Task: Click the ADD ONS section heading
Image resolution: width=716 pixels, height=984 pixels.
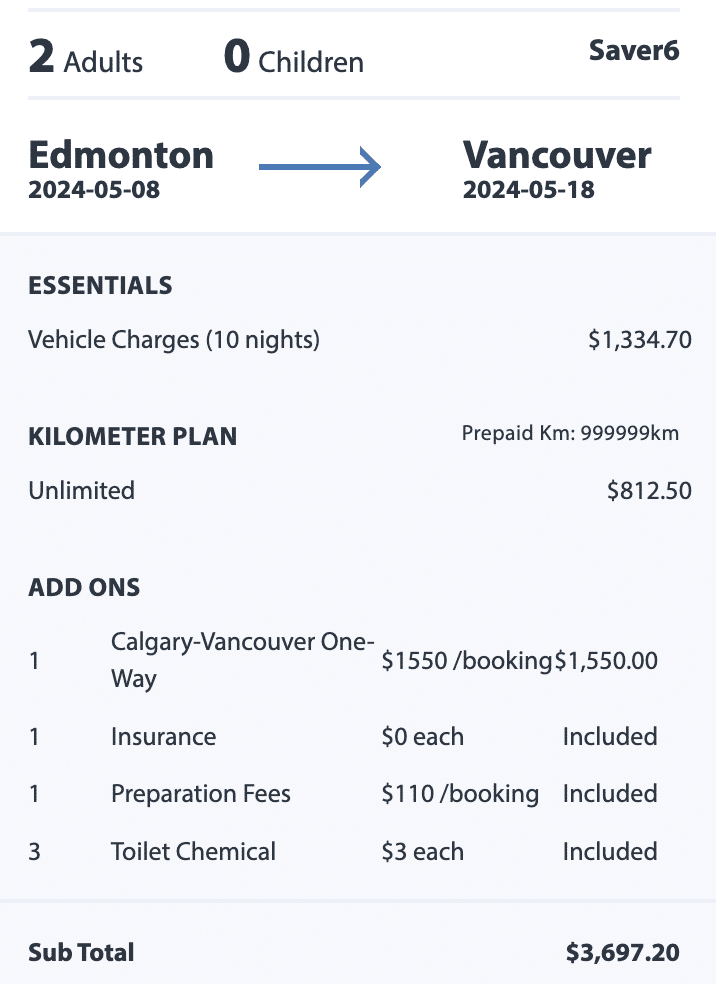Action: coord(84,587)
